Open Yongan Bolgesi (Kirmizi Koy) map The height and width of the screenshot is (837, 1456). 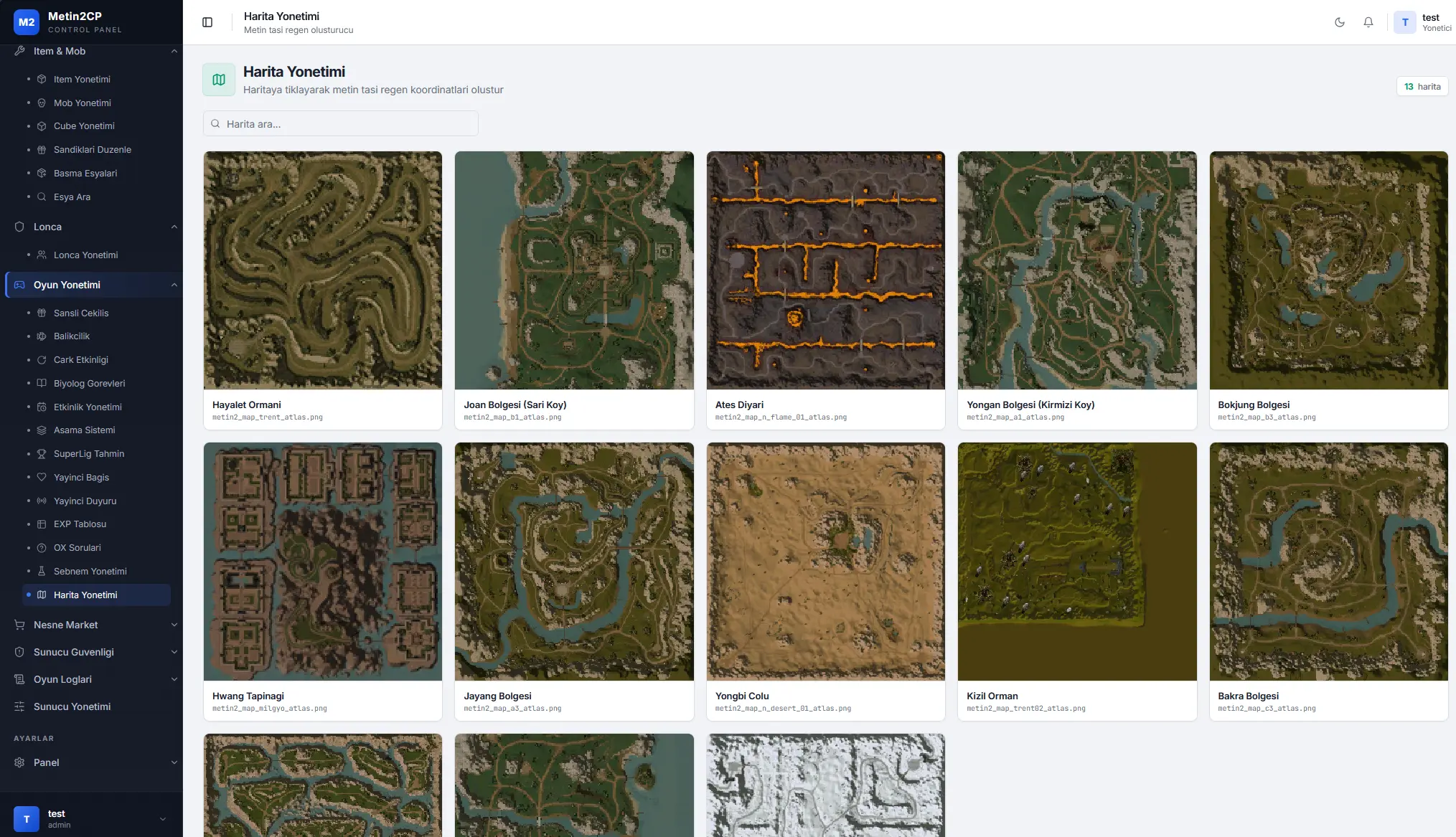[1077, 270]
